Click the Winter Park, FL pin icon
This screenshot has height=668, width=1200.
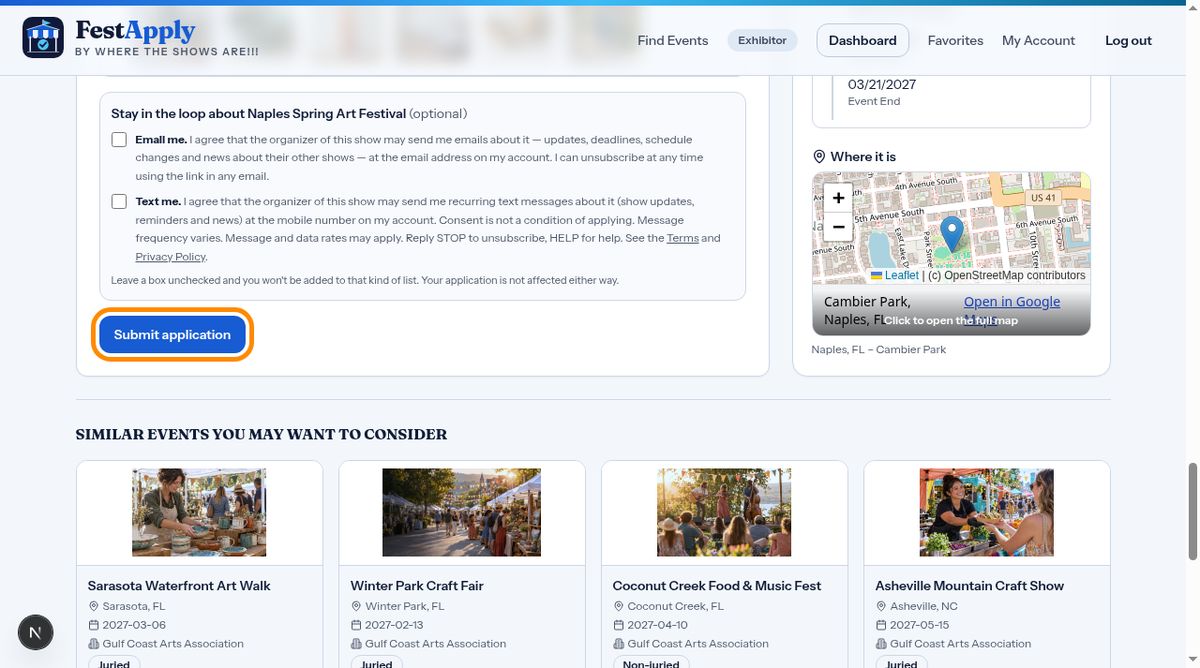point(357,606)
